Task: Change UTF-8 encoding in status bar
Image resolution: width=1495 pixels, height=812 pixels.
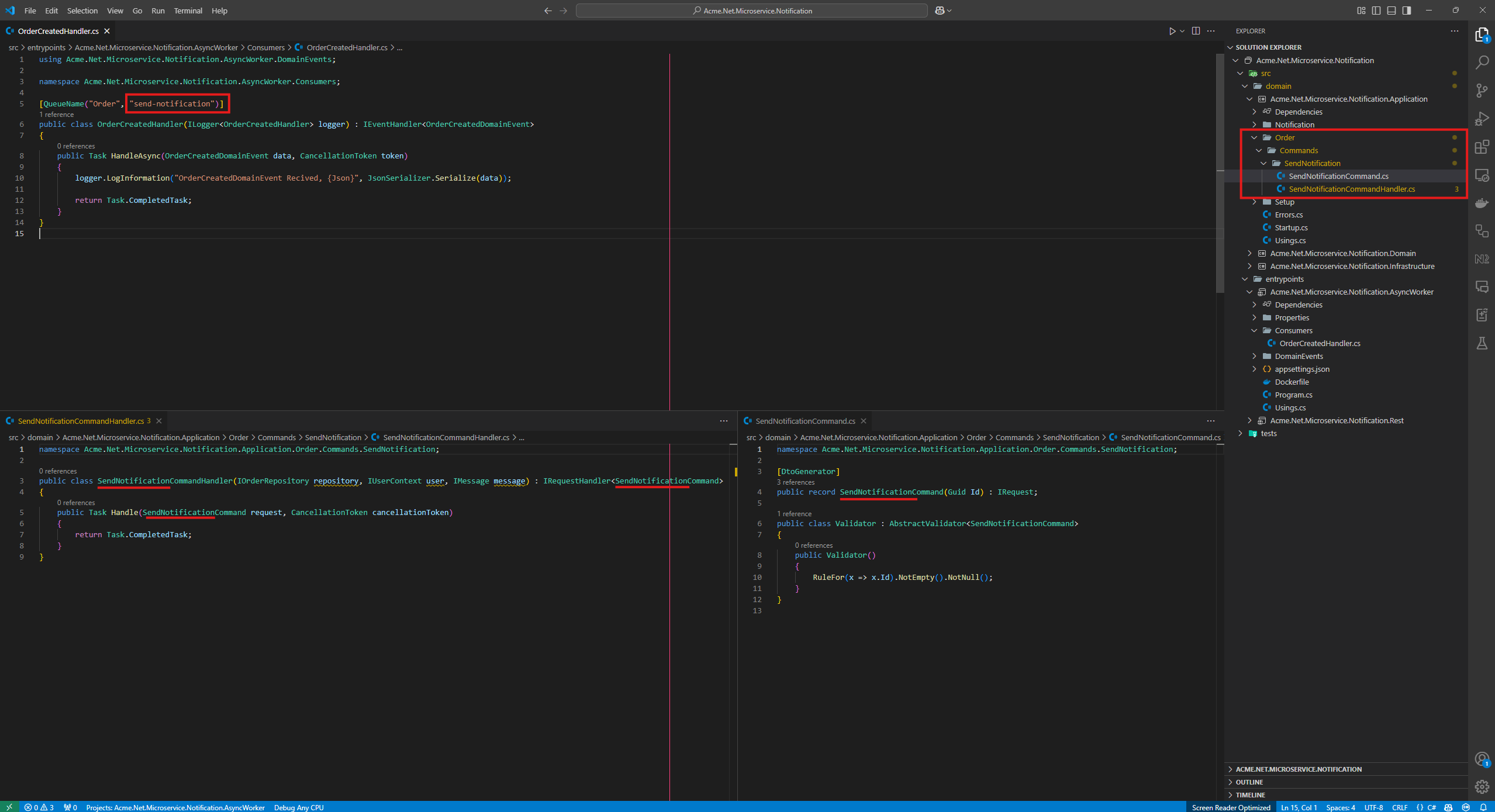Action: click(1373, 807)
